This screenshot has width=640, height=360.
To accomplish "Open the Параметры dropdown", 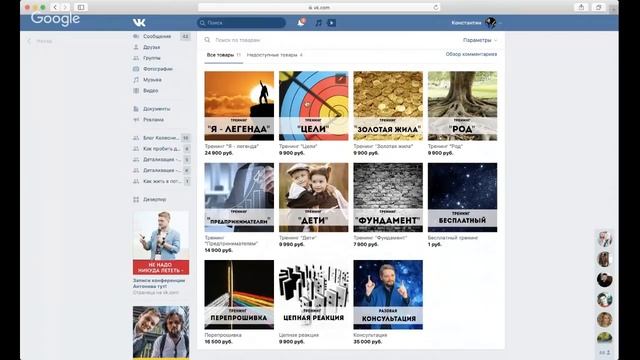I will (x=480, y=40).
